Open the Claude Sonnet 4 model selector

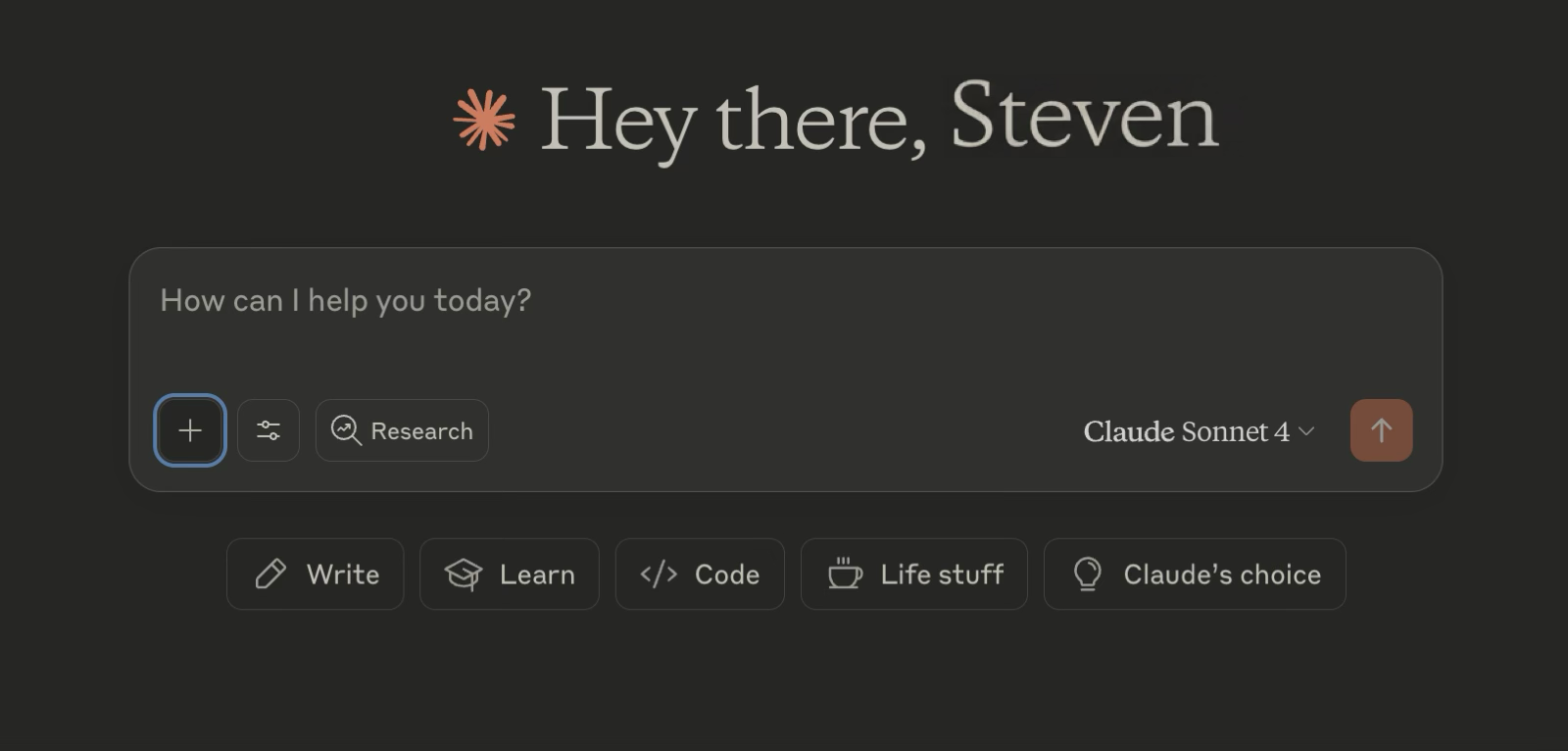point(1199,431)
